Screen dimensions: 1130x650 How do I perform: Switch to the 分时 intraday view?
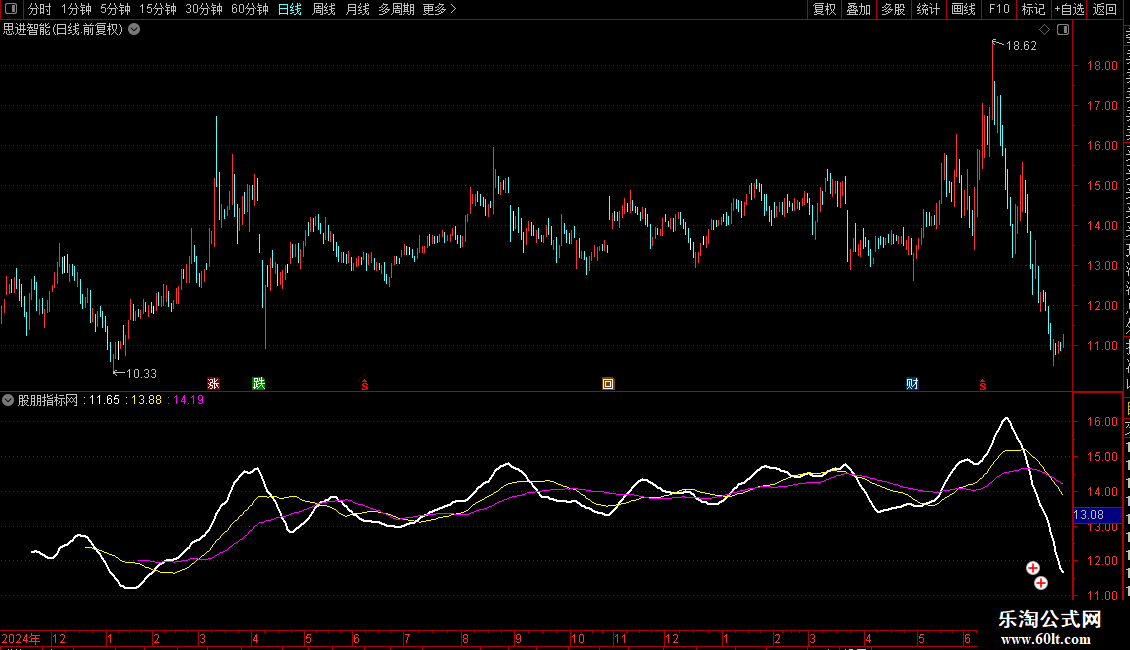pos(40,9)
